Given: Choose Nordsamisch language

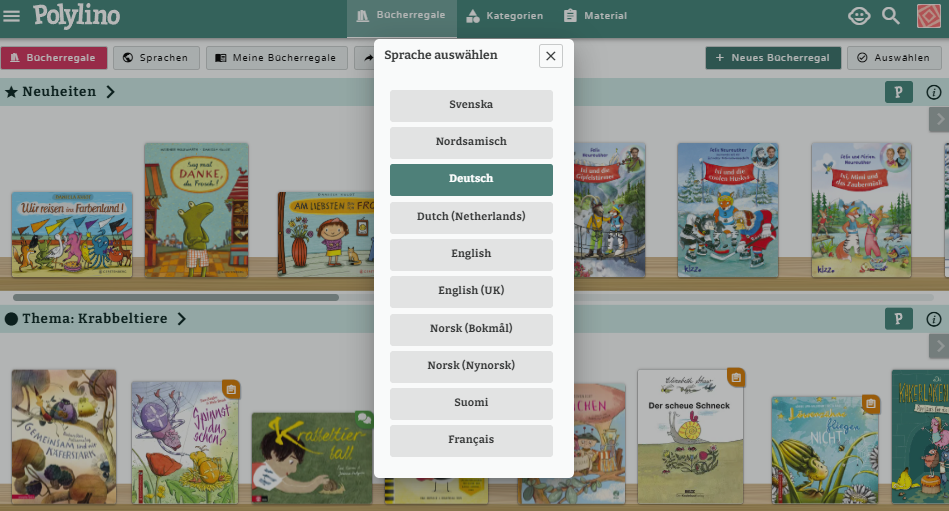Looking at the screenshot, I should tap(471, 142).
